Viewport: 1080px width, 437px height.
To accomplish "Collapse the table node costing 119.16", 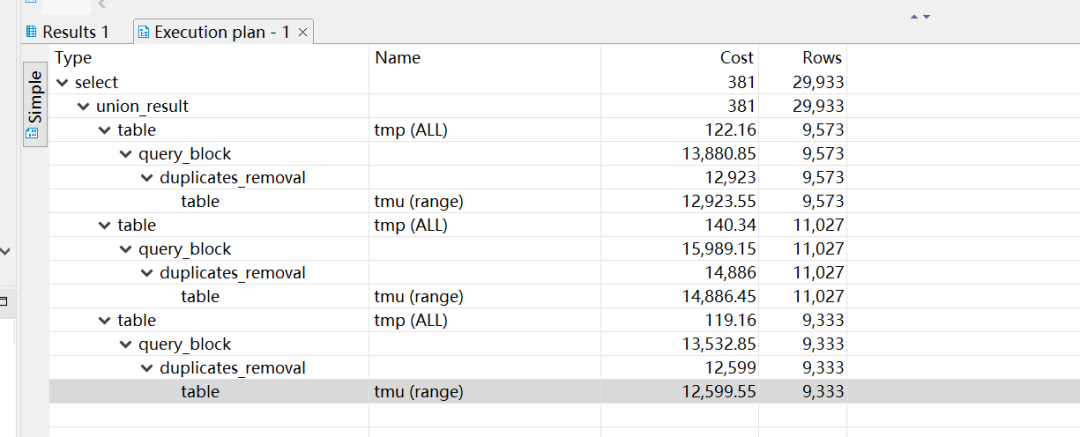I will click(105, 321).
